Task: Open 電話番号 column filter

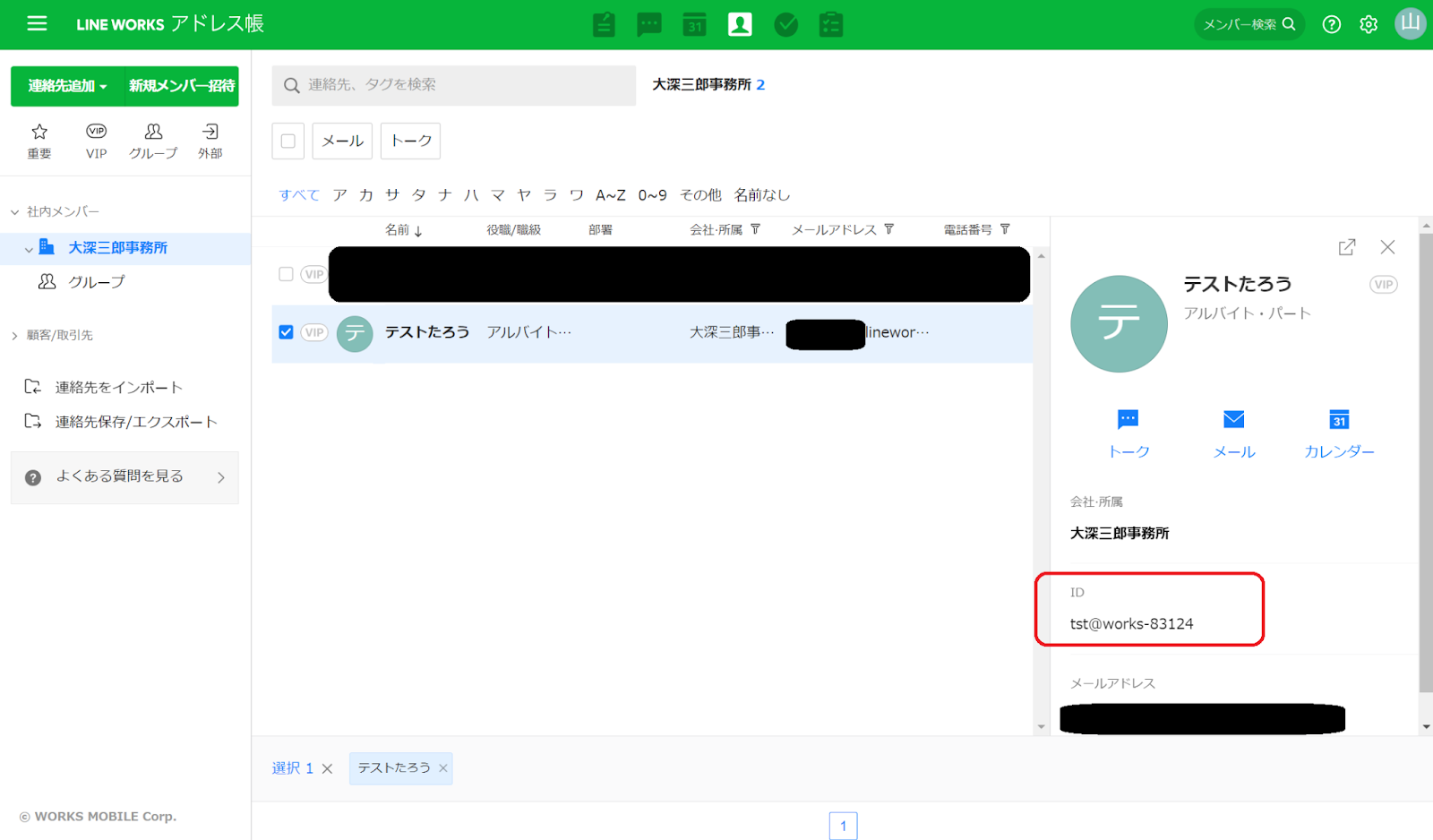Action: (1005, 229)
